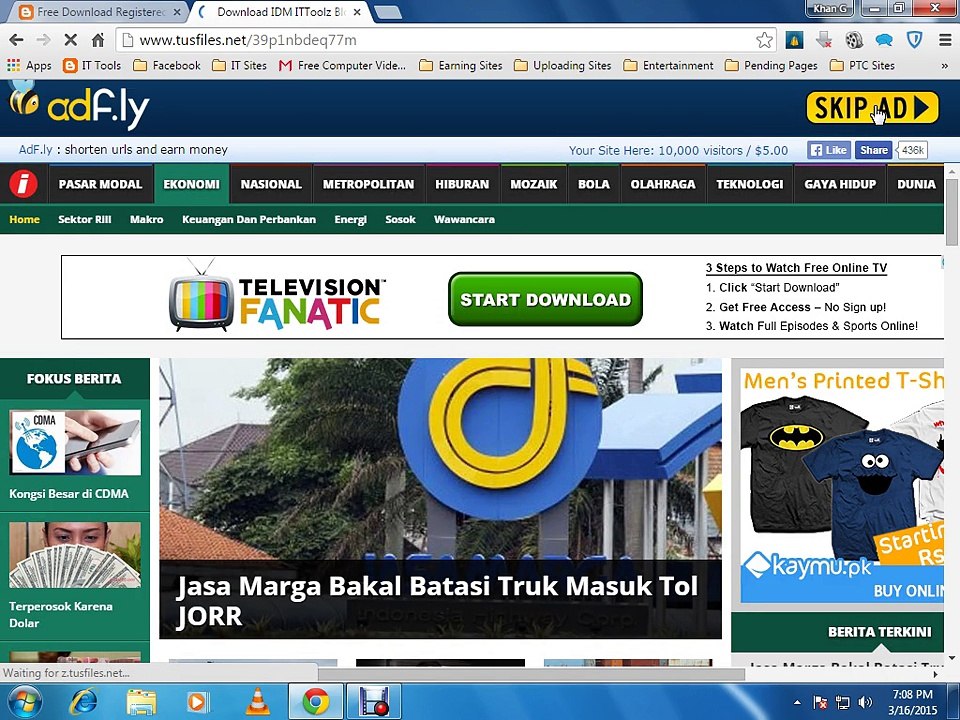960x720 pixels.
Task: Click Your Site Here advertising link
Action: [678, 151]
